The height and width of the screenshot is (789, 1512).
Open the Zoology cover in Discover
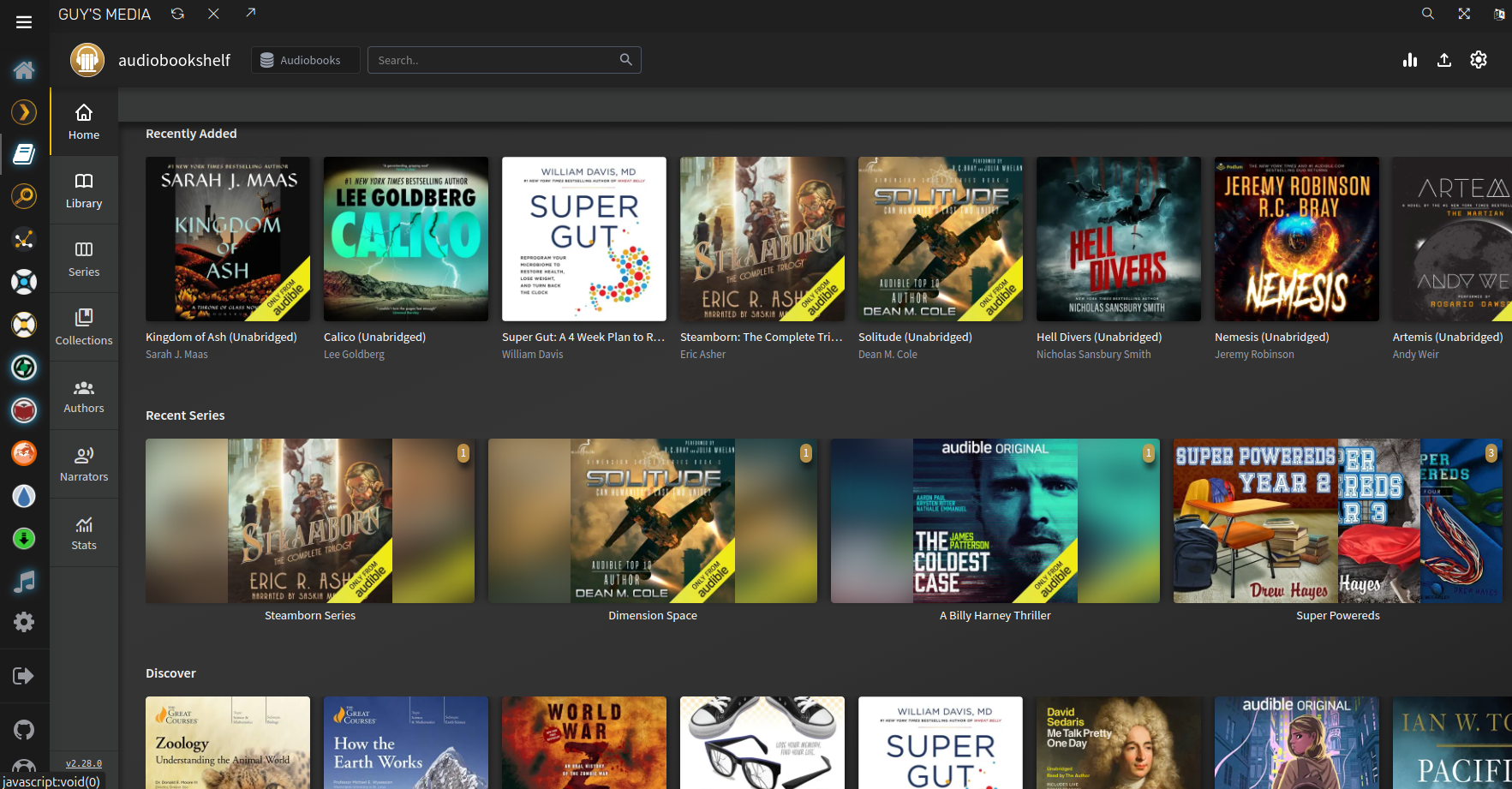(x=228, y=743)
